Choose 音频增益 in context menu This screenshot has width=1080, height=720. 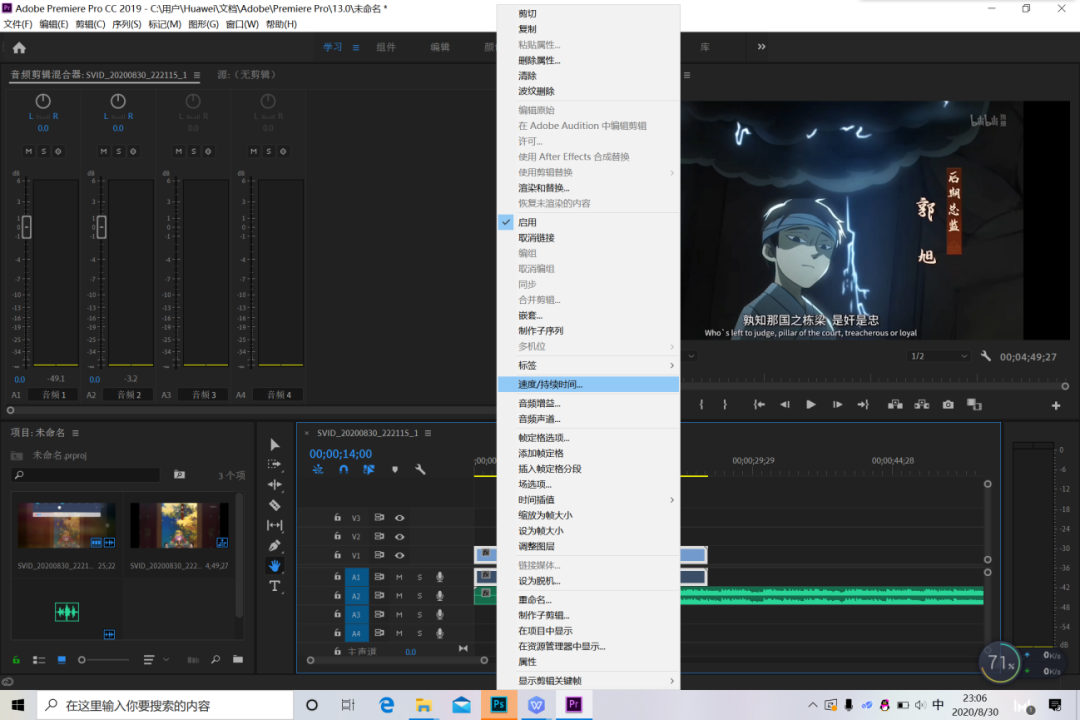588,403
